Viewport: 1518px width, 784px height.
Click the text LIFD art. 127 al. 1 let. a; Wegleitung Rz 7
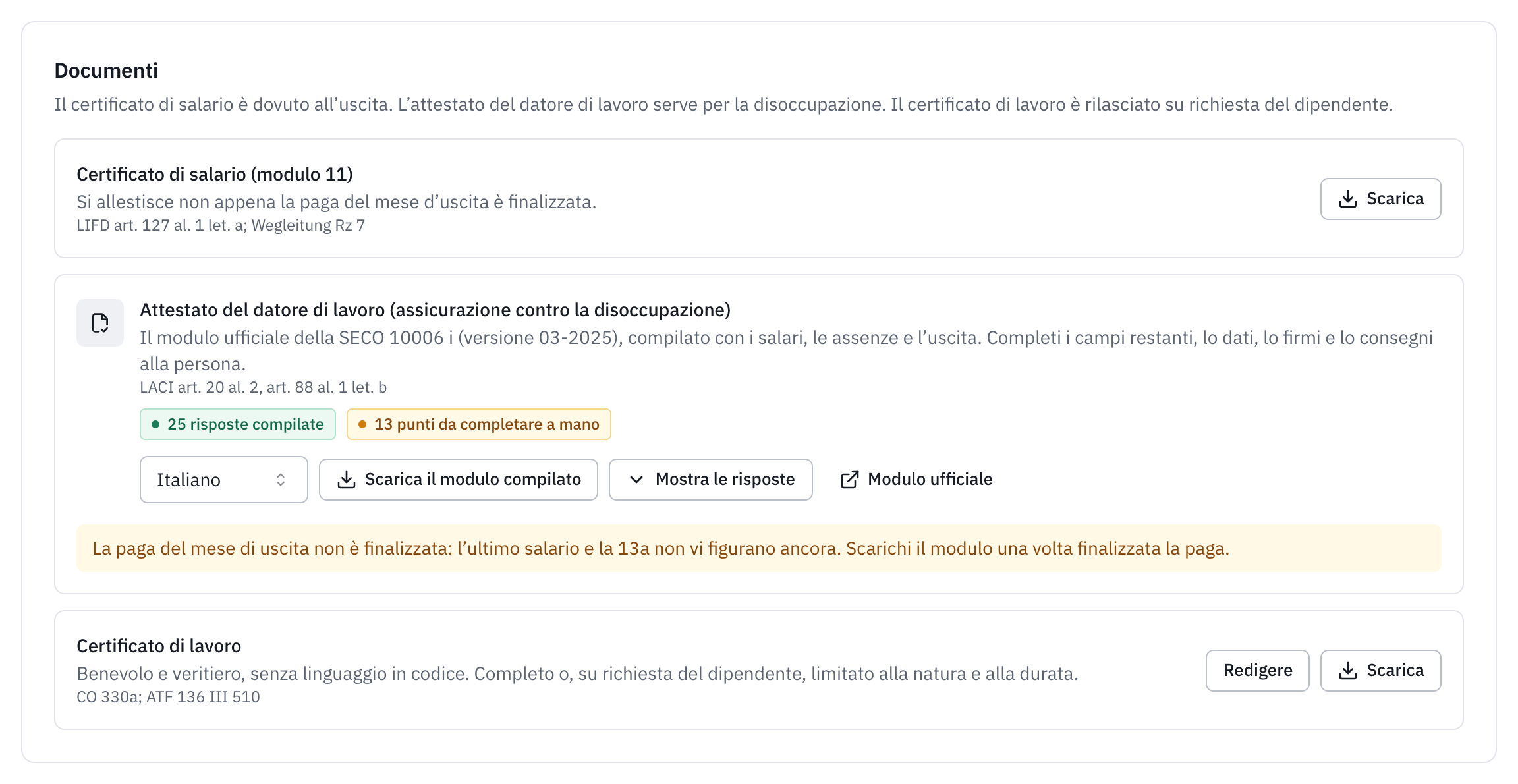click(x=221, y=225)
